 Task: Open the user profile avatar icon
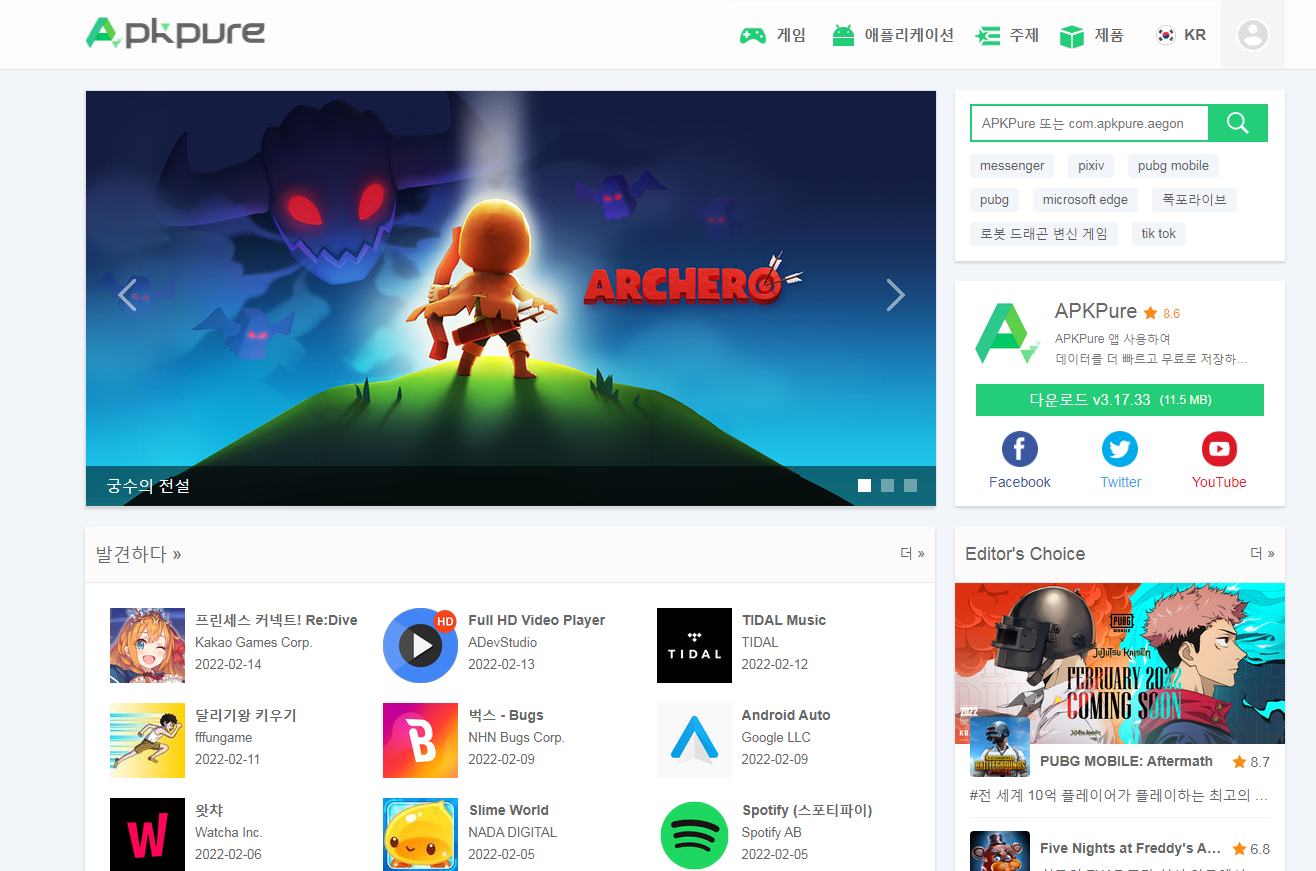pyautogui.click(x=1253, y=35)
